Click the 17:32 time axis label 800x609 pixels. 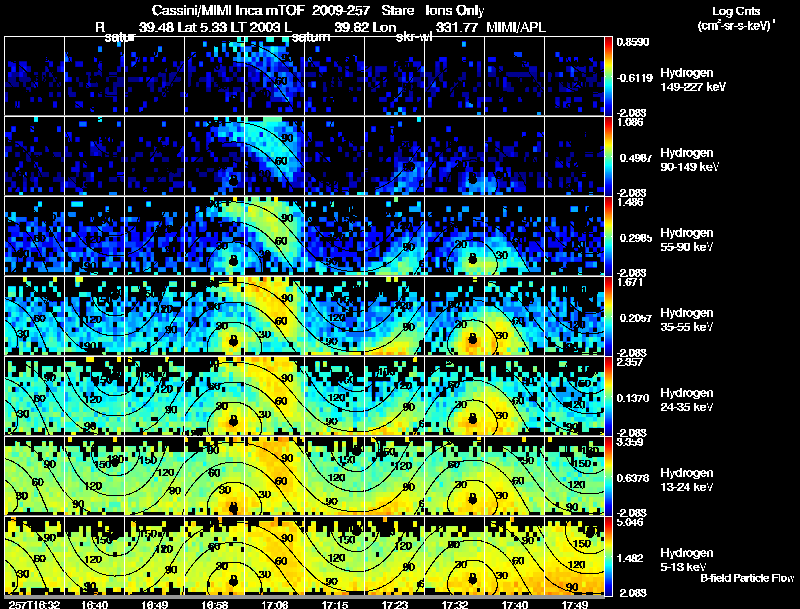click(x=455, y=604)
